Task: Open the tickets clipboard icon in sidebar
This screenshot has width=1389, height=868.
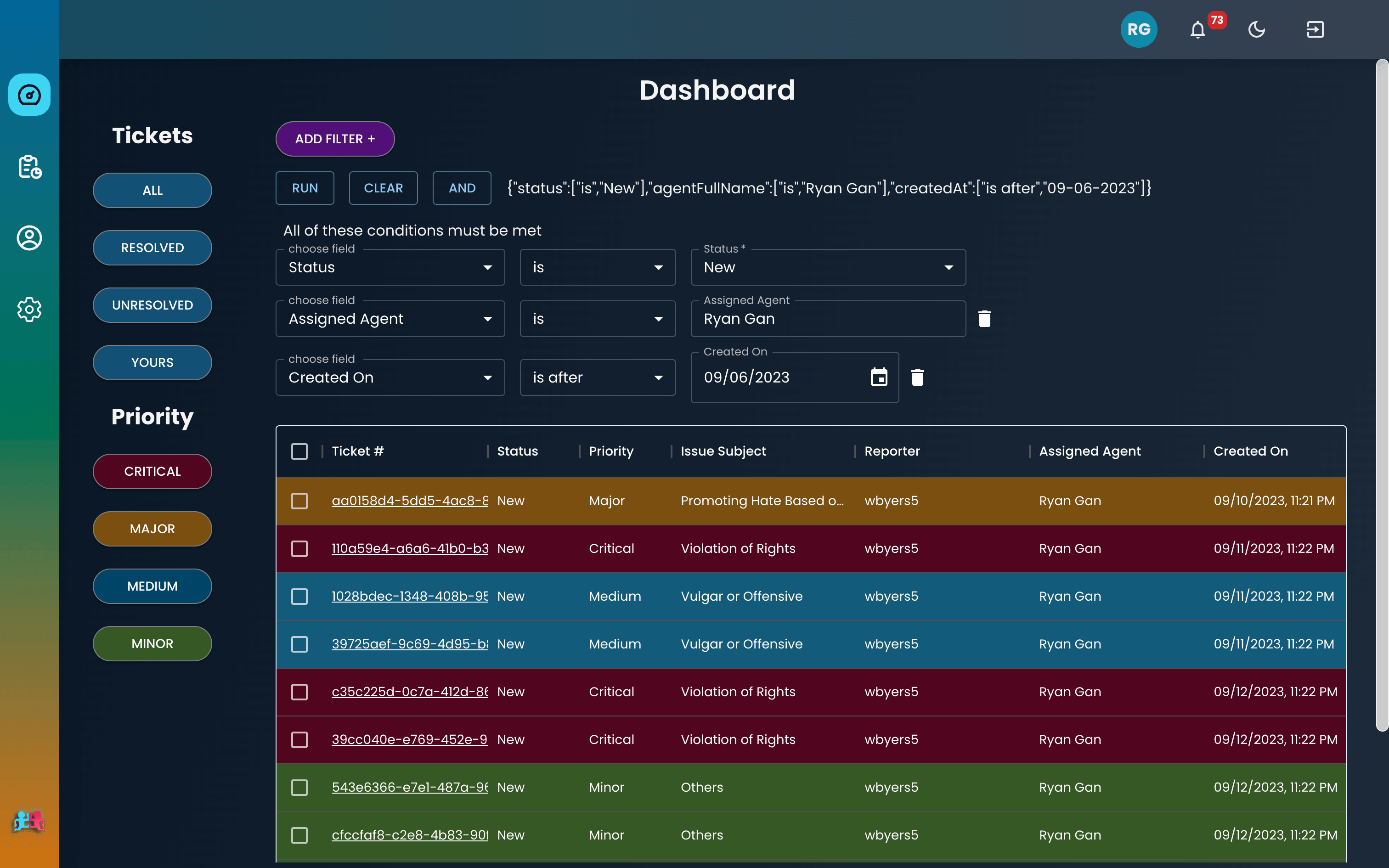Action: pos(29,166)
